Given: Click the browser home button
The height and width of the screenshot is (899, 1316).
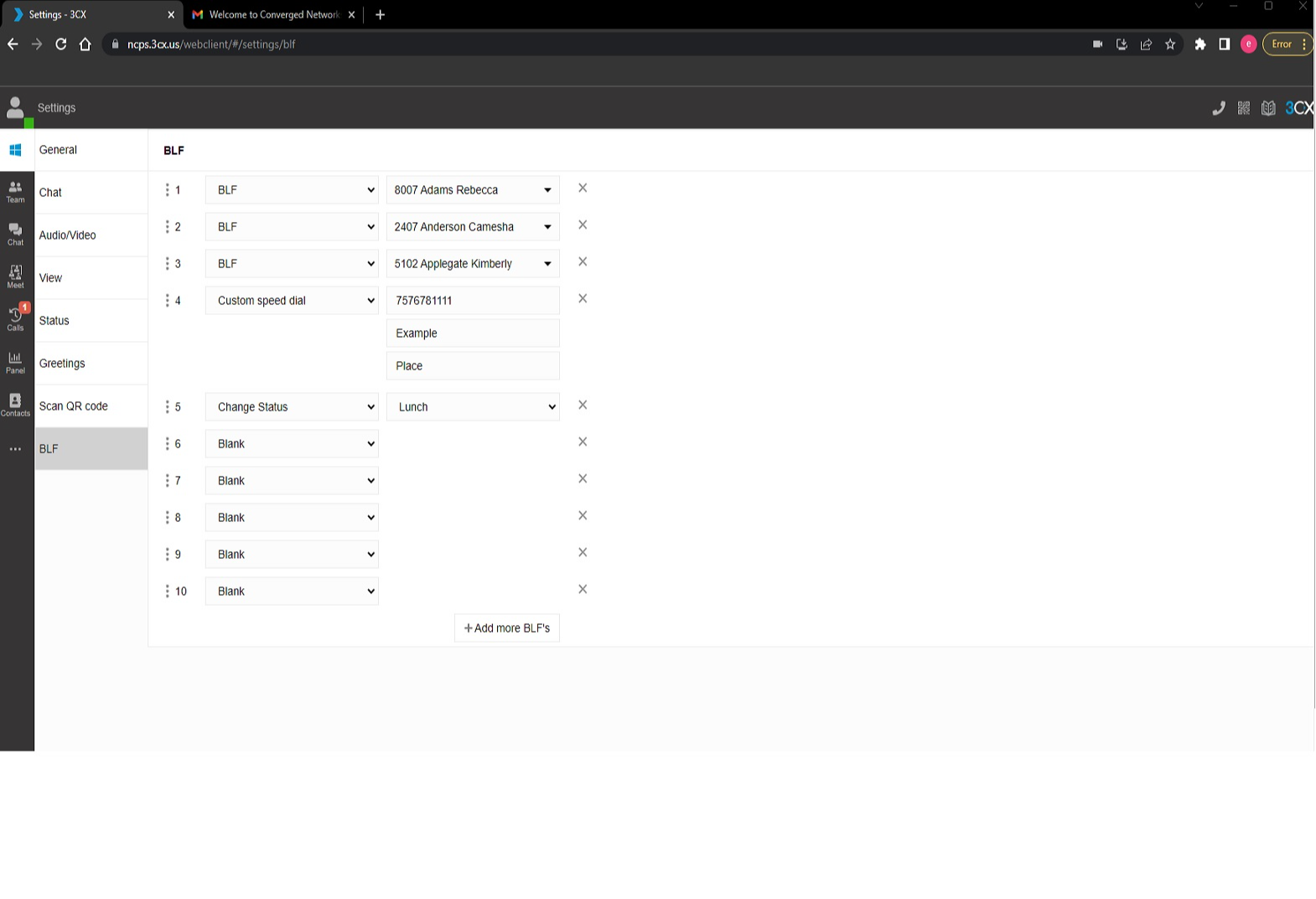Looking at the screenshot, I should click(x=85, y=44).
